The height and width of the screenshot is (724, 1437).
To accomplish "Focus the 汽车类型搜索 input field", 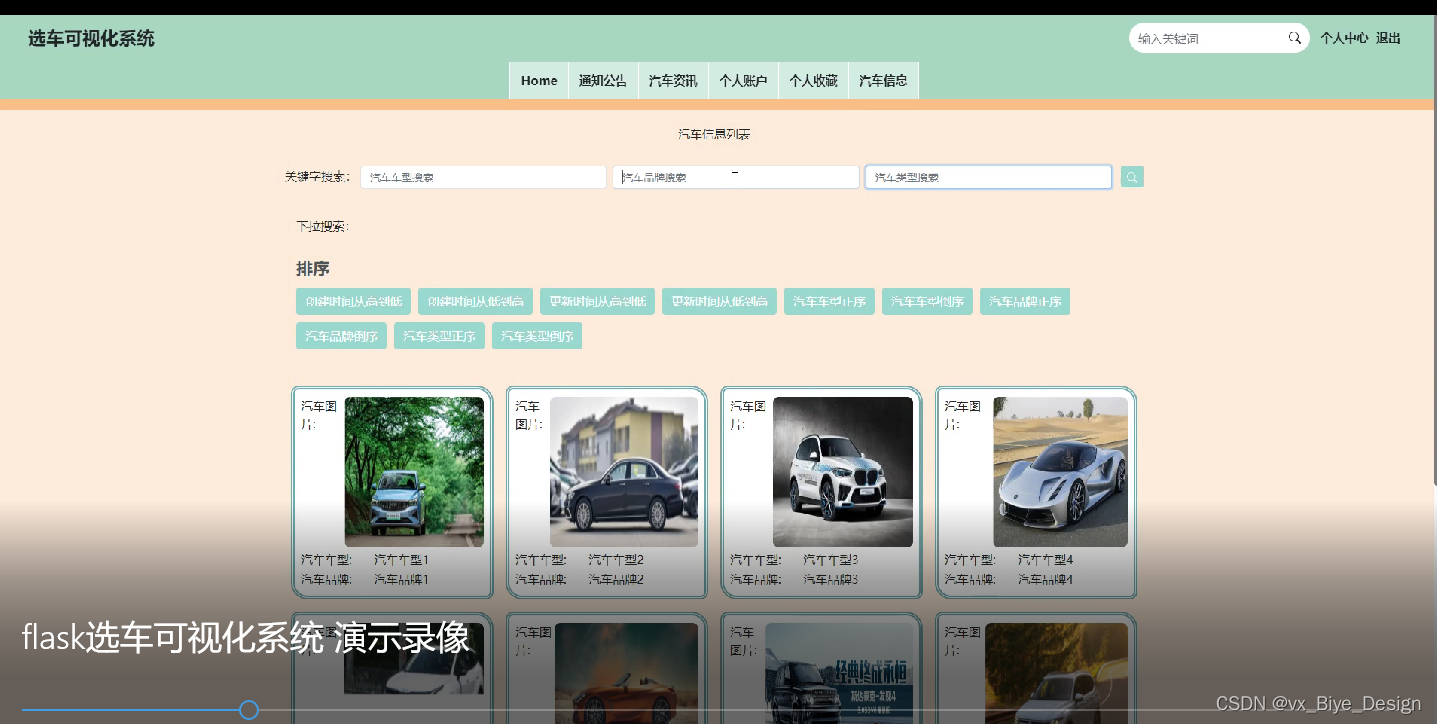I will (988, 177).
